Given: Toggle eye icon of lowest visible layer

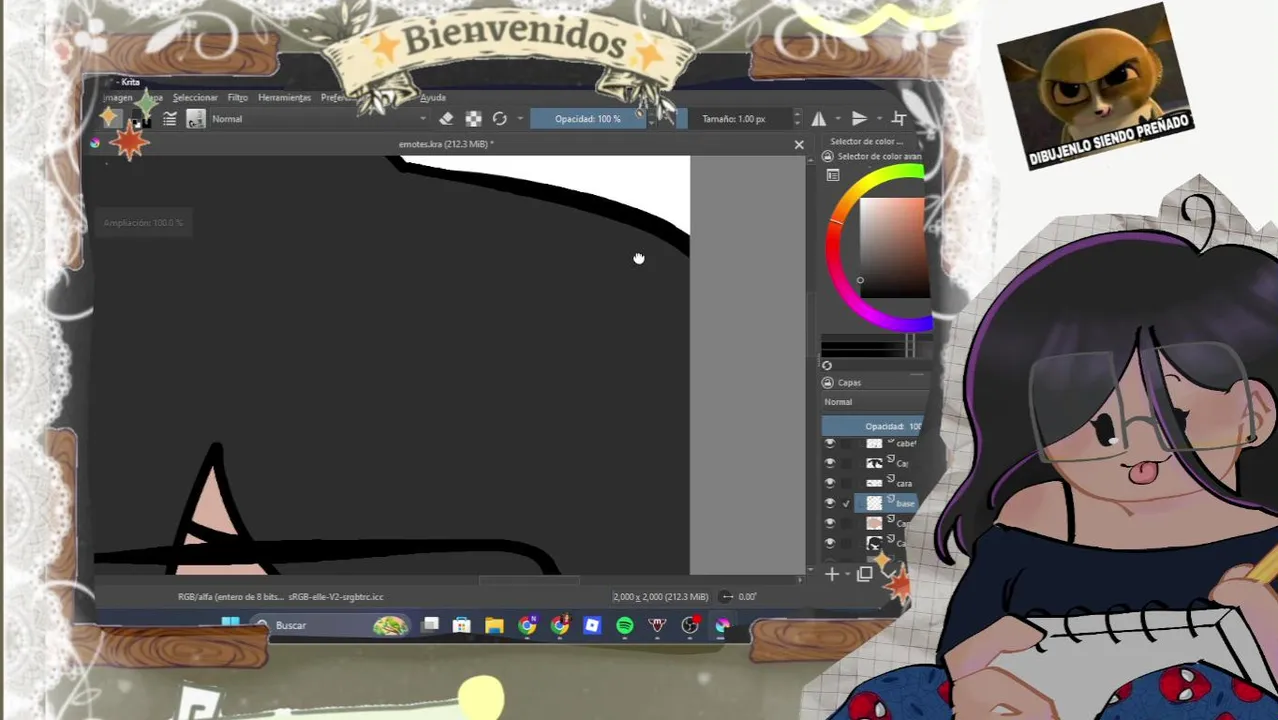Looking at the screenshot, I should point(829,543).
